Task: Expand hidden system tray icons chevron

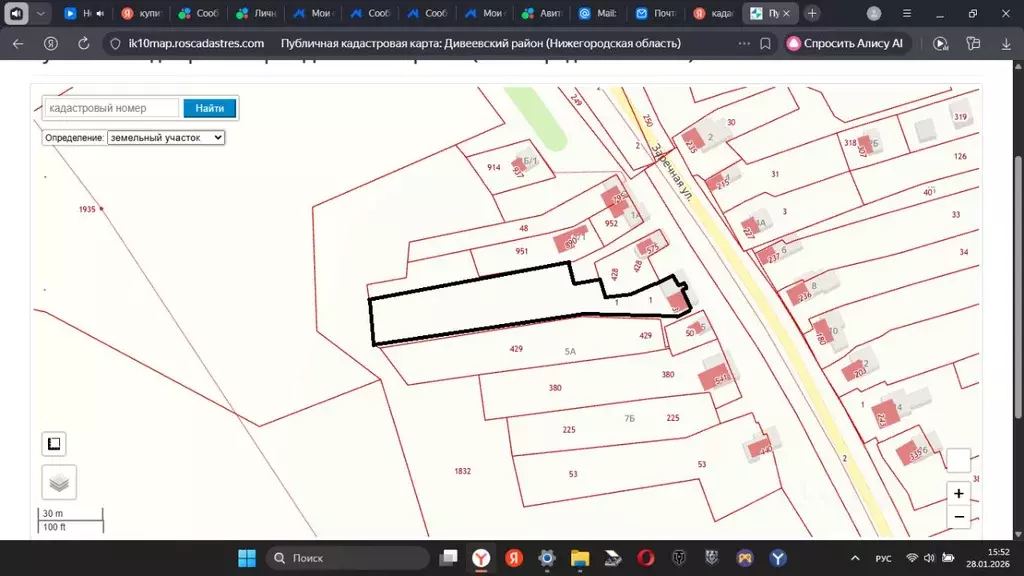Action: click(x=855, y=558)
